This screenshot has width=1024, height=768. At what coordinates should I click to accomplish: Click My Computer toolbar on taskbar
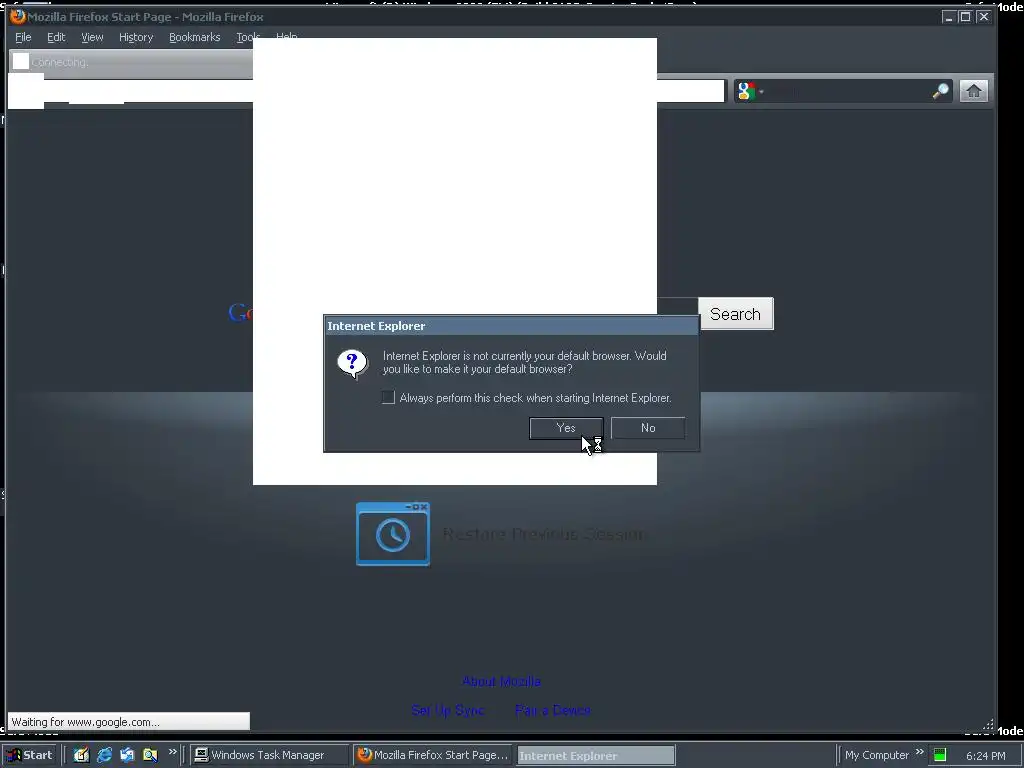click(x=876, y=755)
